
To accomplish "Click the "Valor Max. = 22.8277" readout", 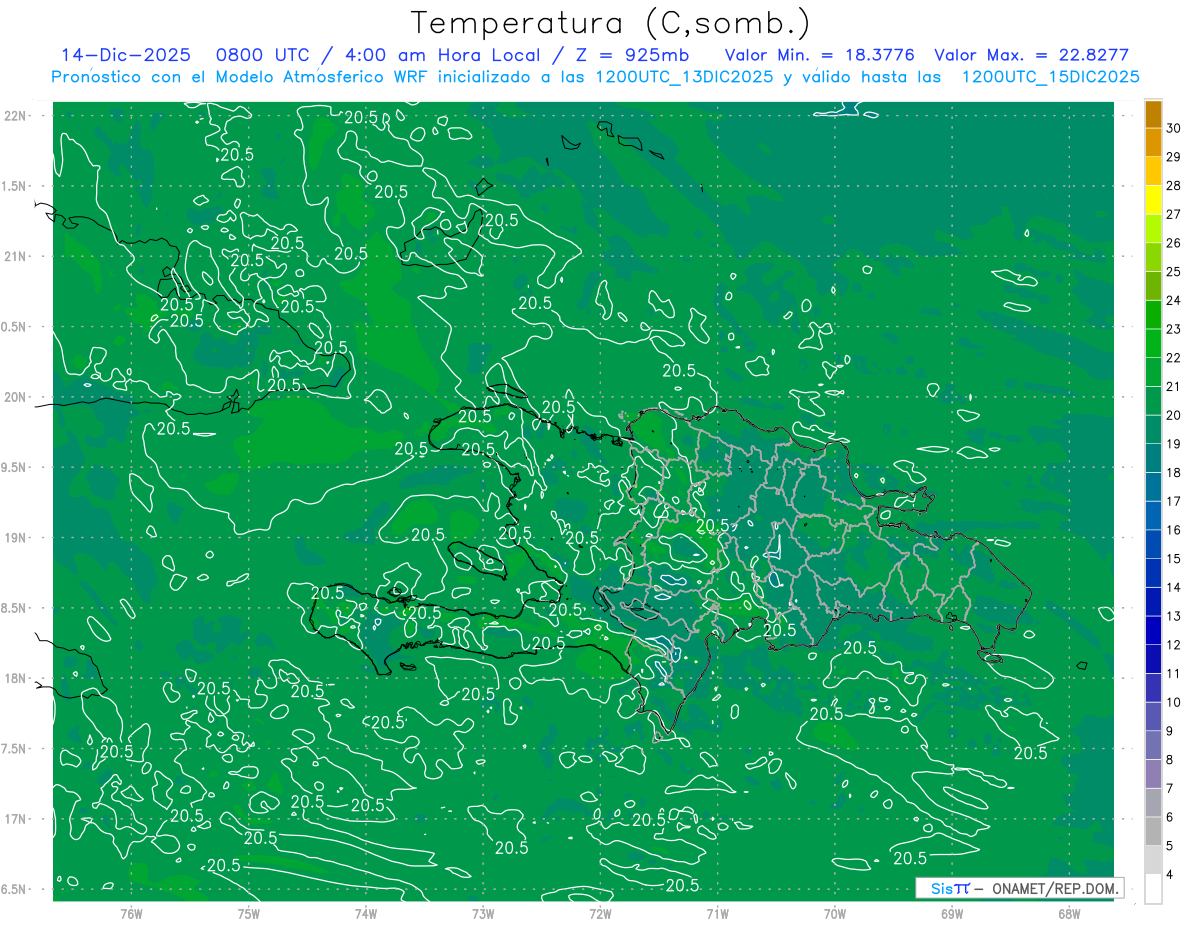I will pos(1031,55).
